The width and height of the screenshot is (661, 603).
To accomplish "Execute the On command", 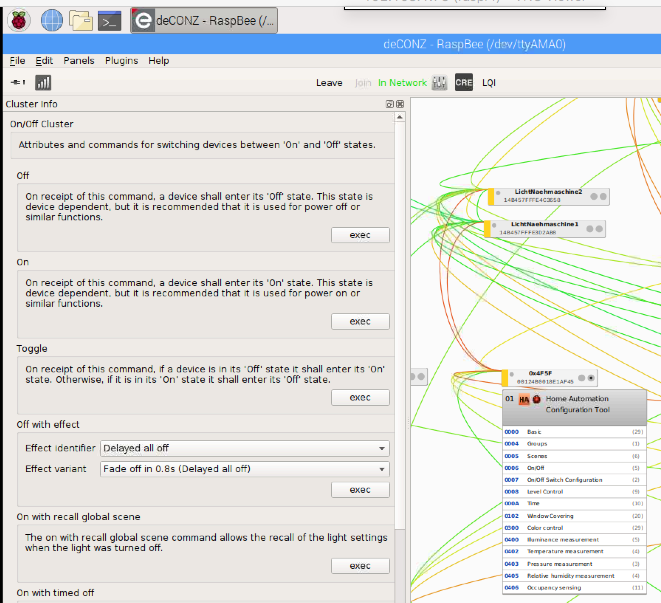I will [360, 321].
